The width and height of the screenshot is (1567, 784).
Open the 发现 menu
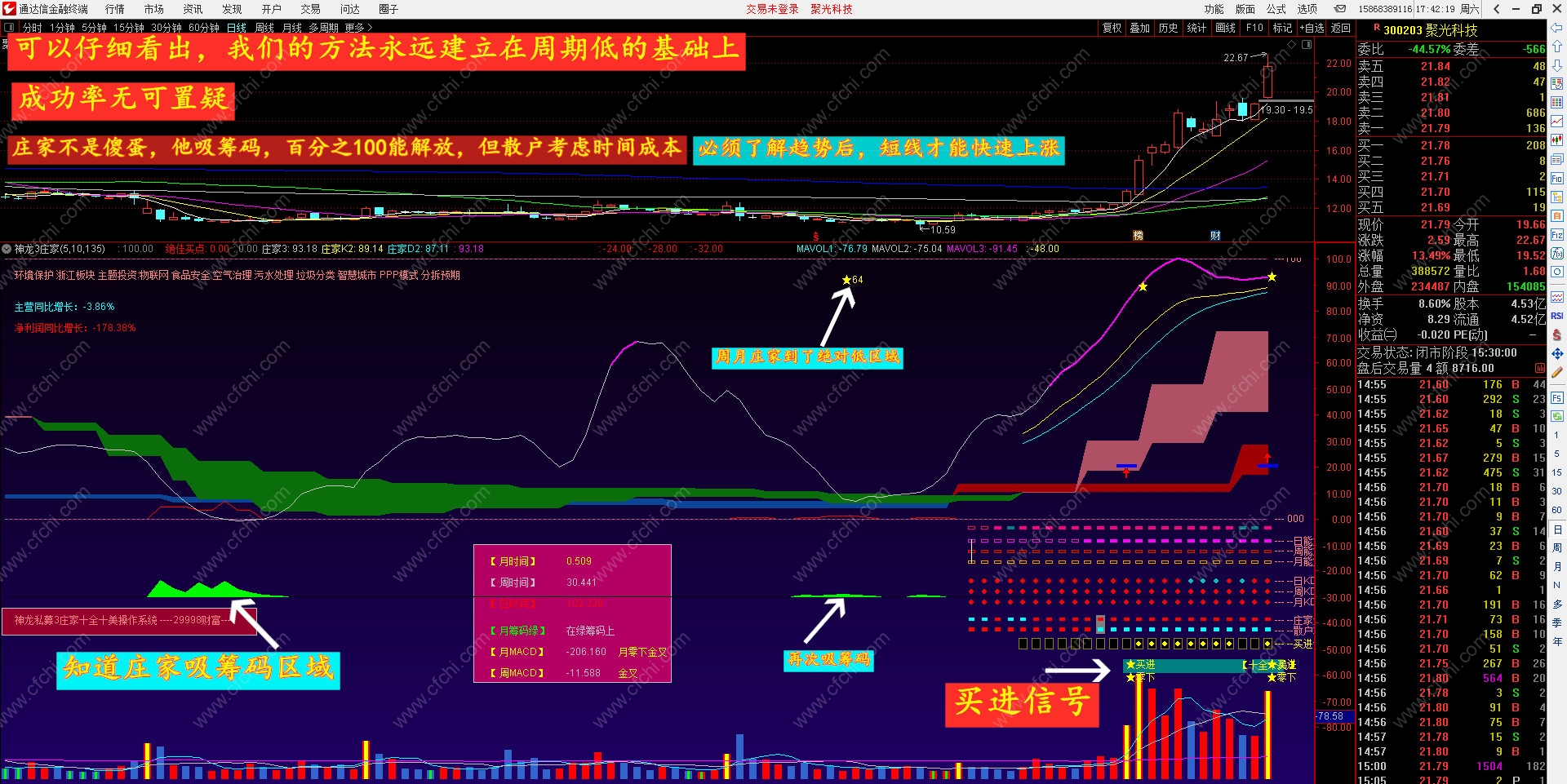point(232,9)
